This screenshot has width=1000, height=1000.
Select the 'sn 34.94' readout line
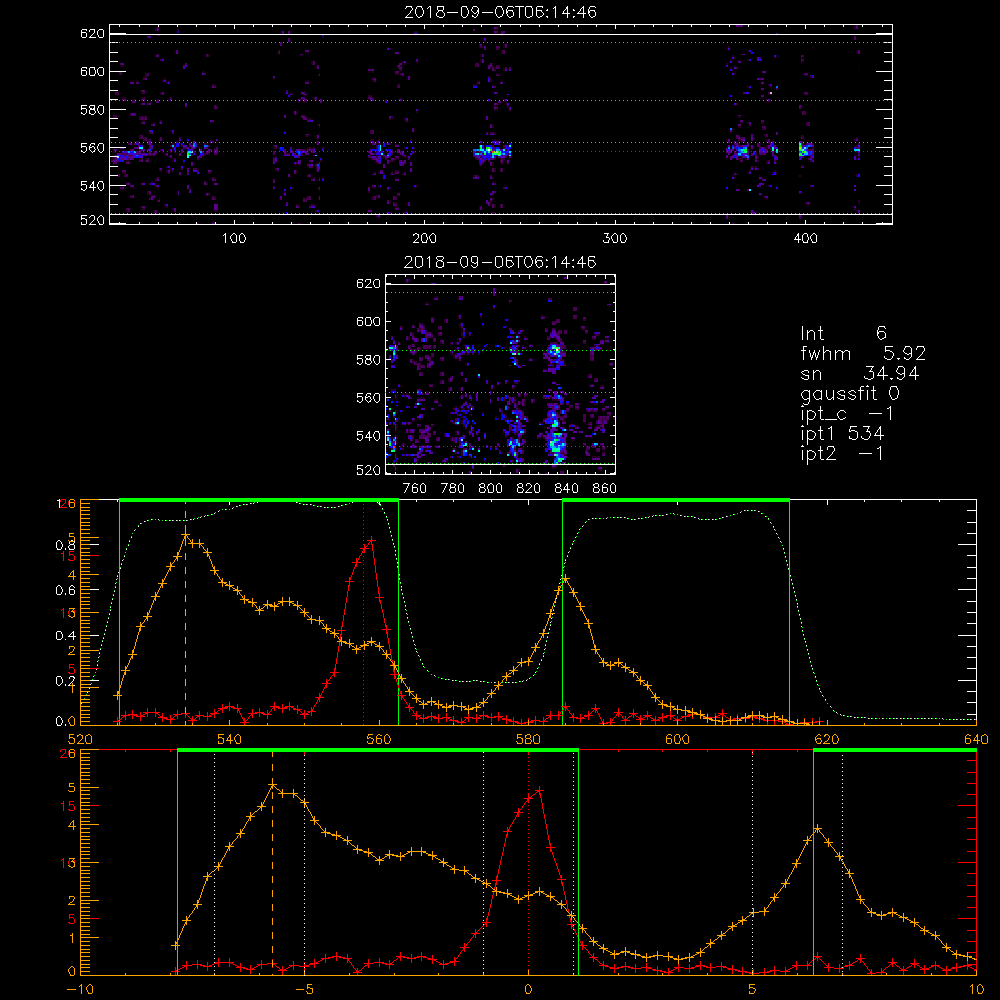(x=860, y=373)
